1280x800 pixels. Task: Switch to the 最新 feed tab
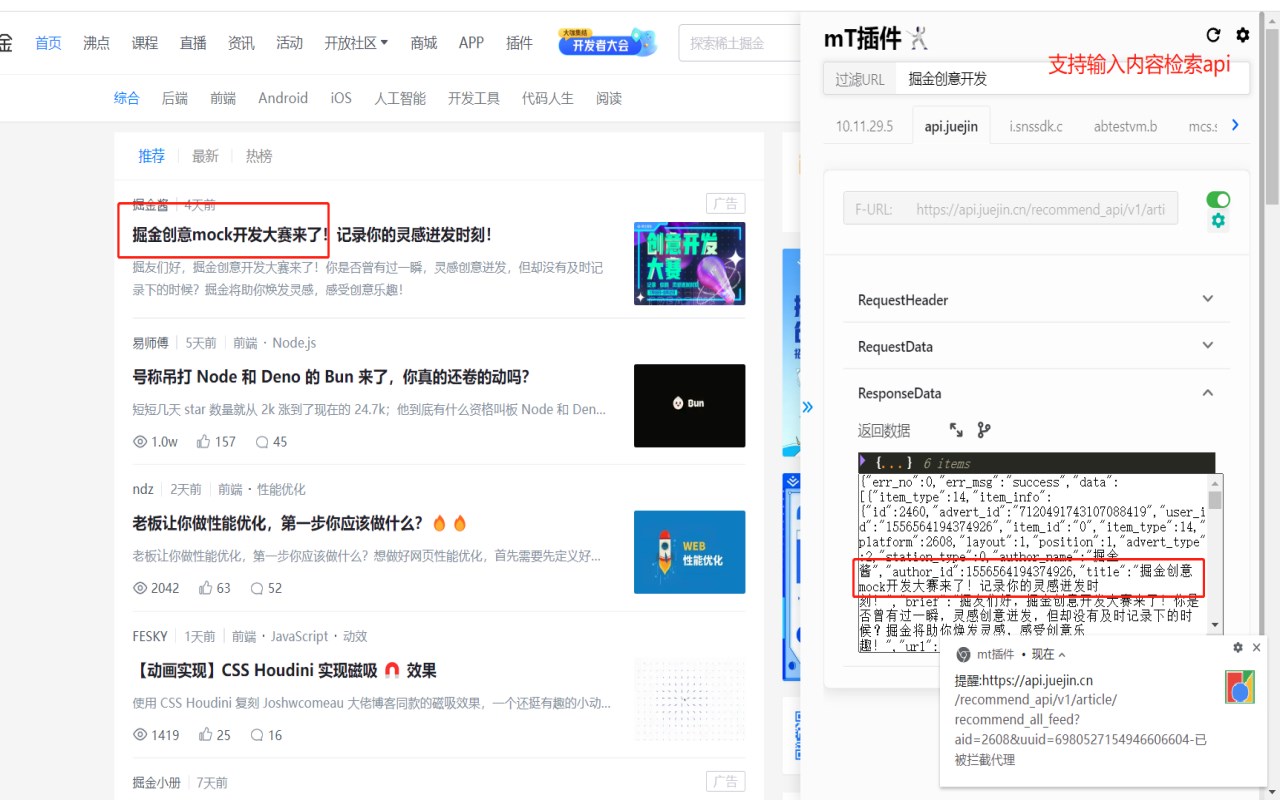(205, 156)
